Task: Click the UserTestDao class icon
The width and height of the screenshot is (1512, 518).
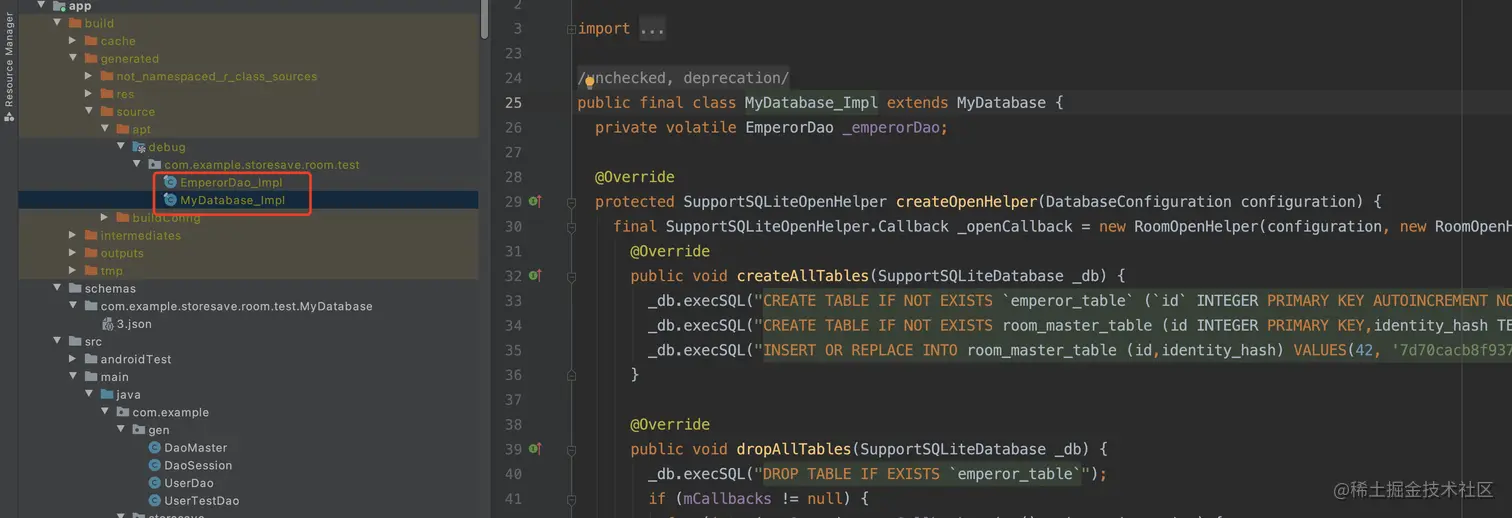Action: pos(154,501)
